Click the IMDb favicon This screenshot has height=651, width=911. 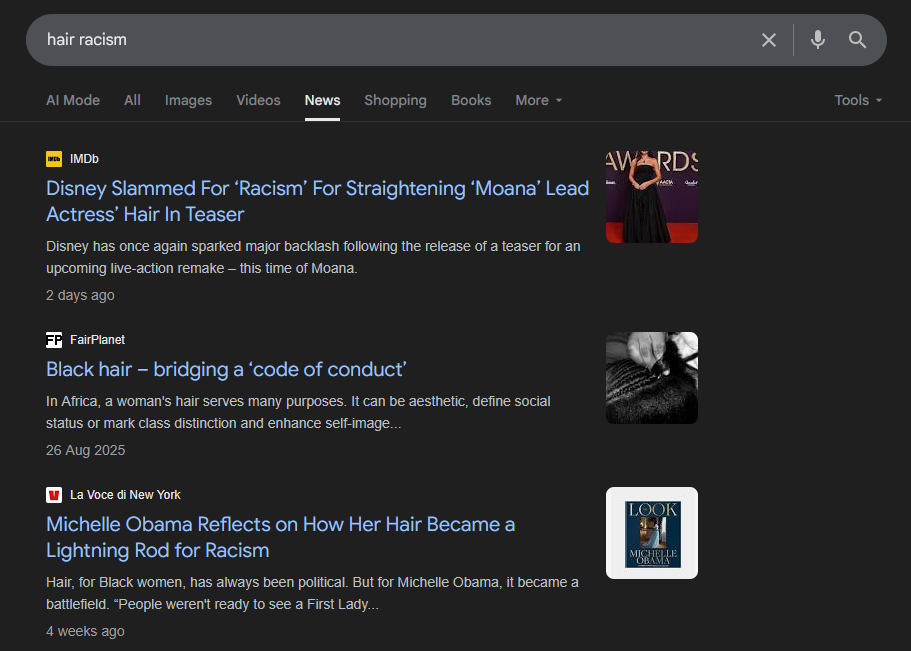(54, 159)
